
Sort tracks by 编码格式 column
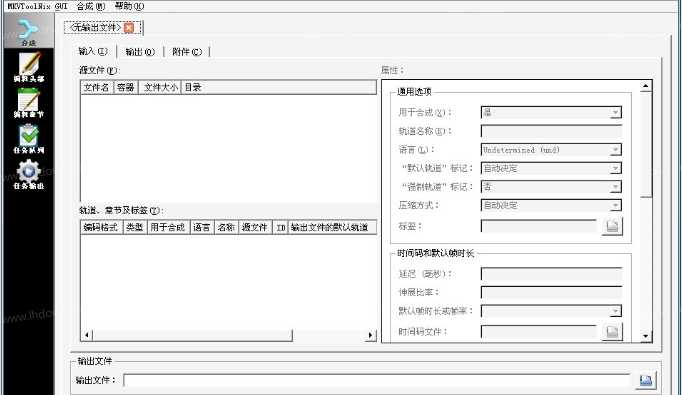point(102,227)
